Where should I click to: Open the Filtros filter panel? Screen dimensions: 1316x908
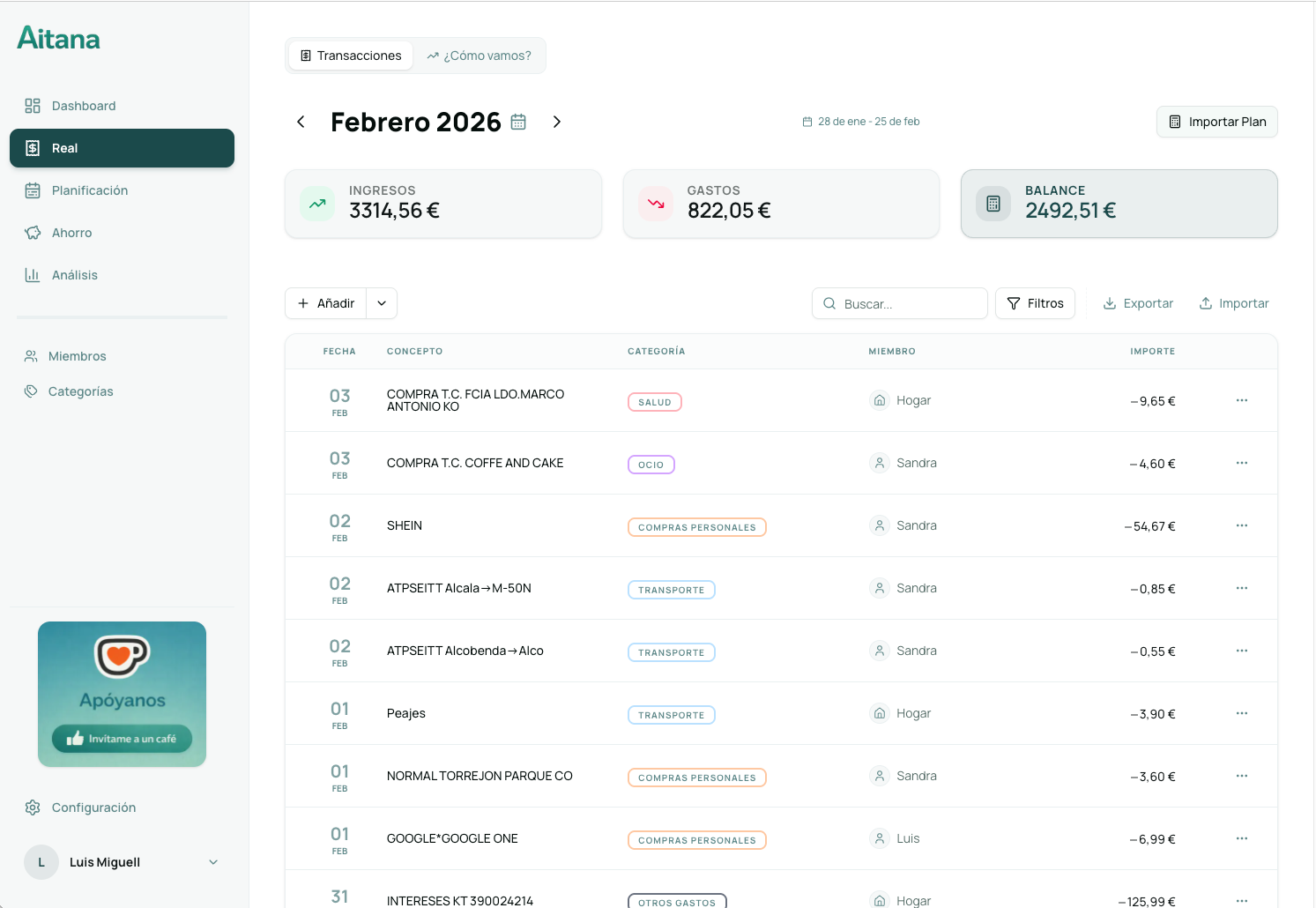pos(1035,303)
